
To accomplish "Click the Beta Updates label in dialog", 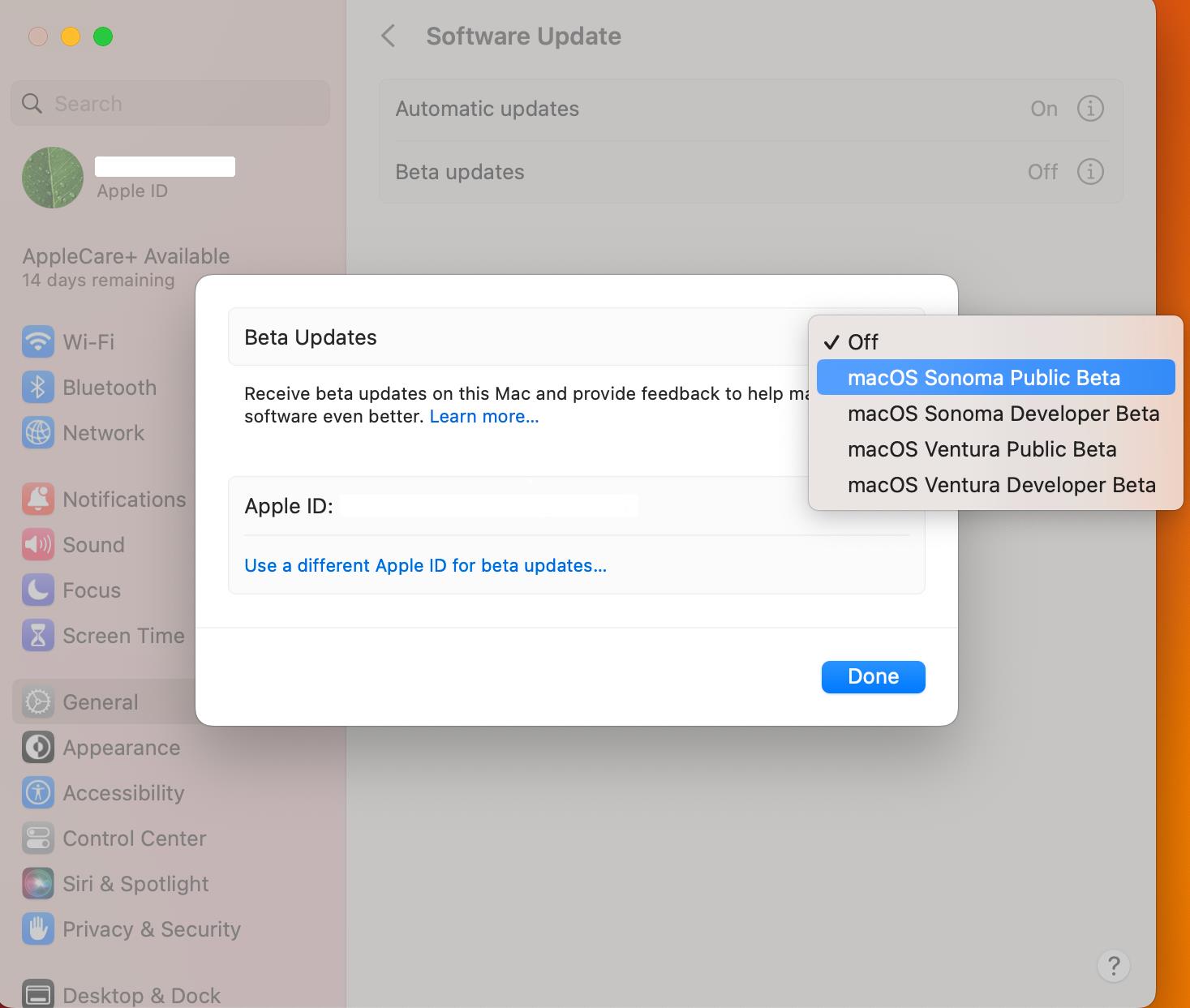I will tap(310, 337).
